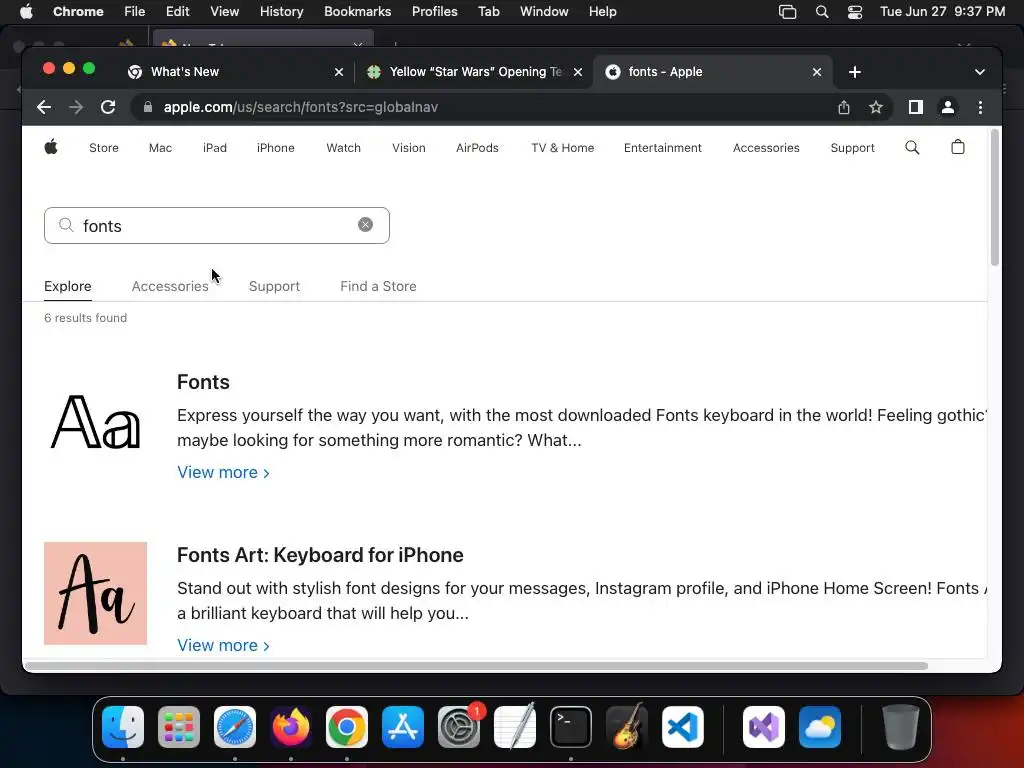Viewport: 1024px width, 768px height.
Task: Toggle the Chrome side panel
Action: 916,107
